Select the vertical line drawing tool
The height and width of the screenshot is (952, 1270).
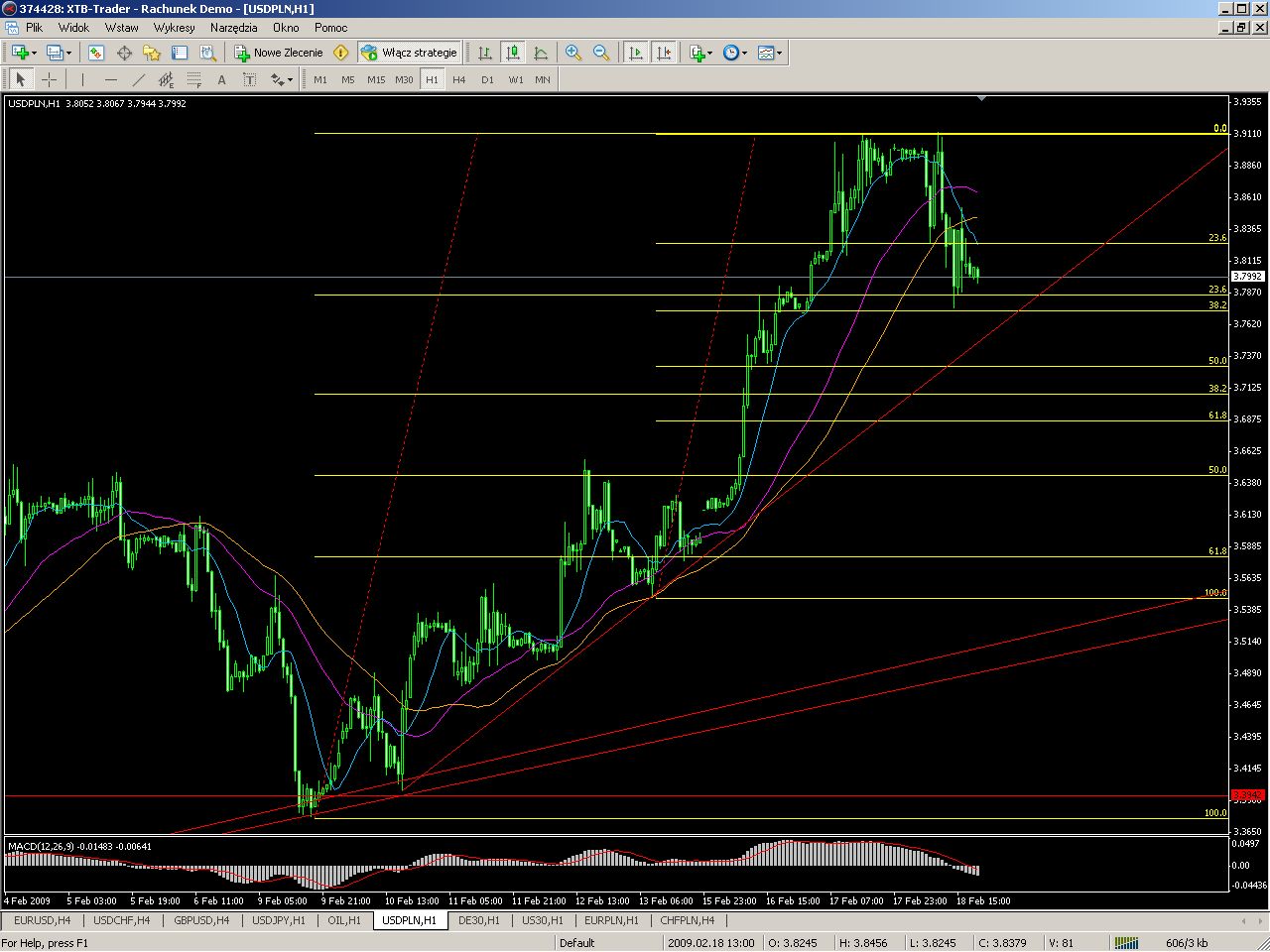[82, 79]
